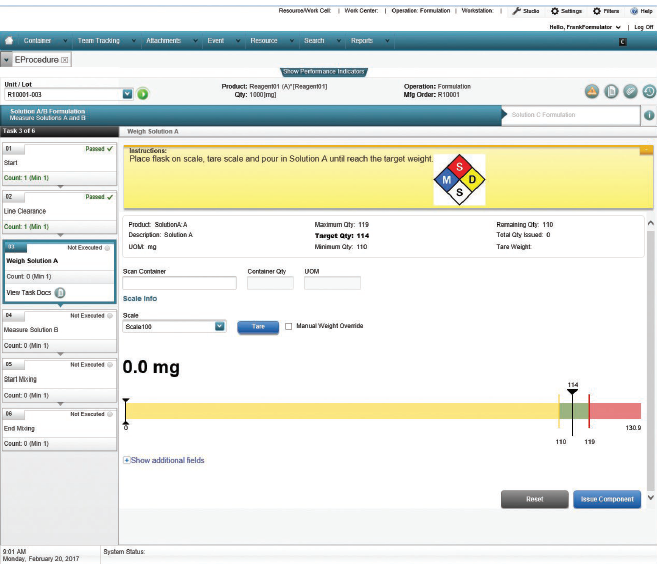
Task: Open Studio wrench tool
Action: tap(526, 11)
